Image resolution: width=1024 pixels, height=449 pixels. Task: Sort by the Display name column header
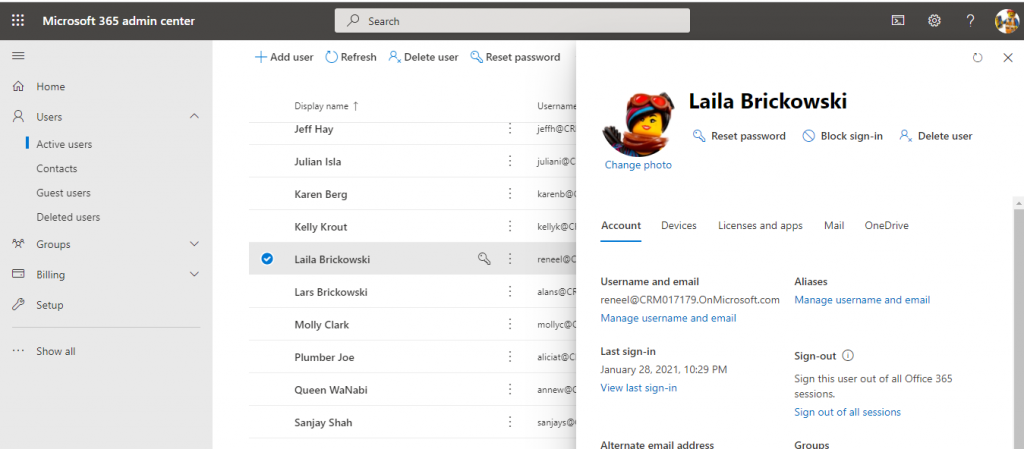point(326,106)
